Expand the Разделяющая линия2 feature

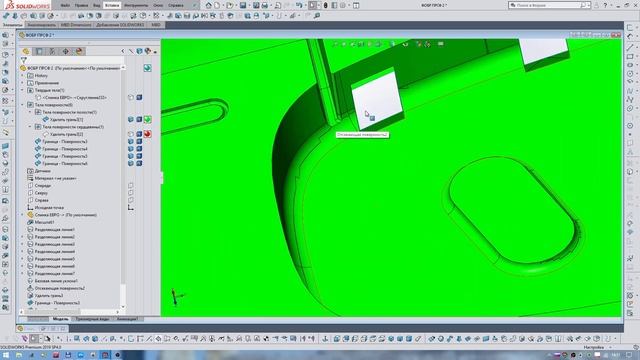(22, 237)
